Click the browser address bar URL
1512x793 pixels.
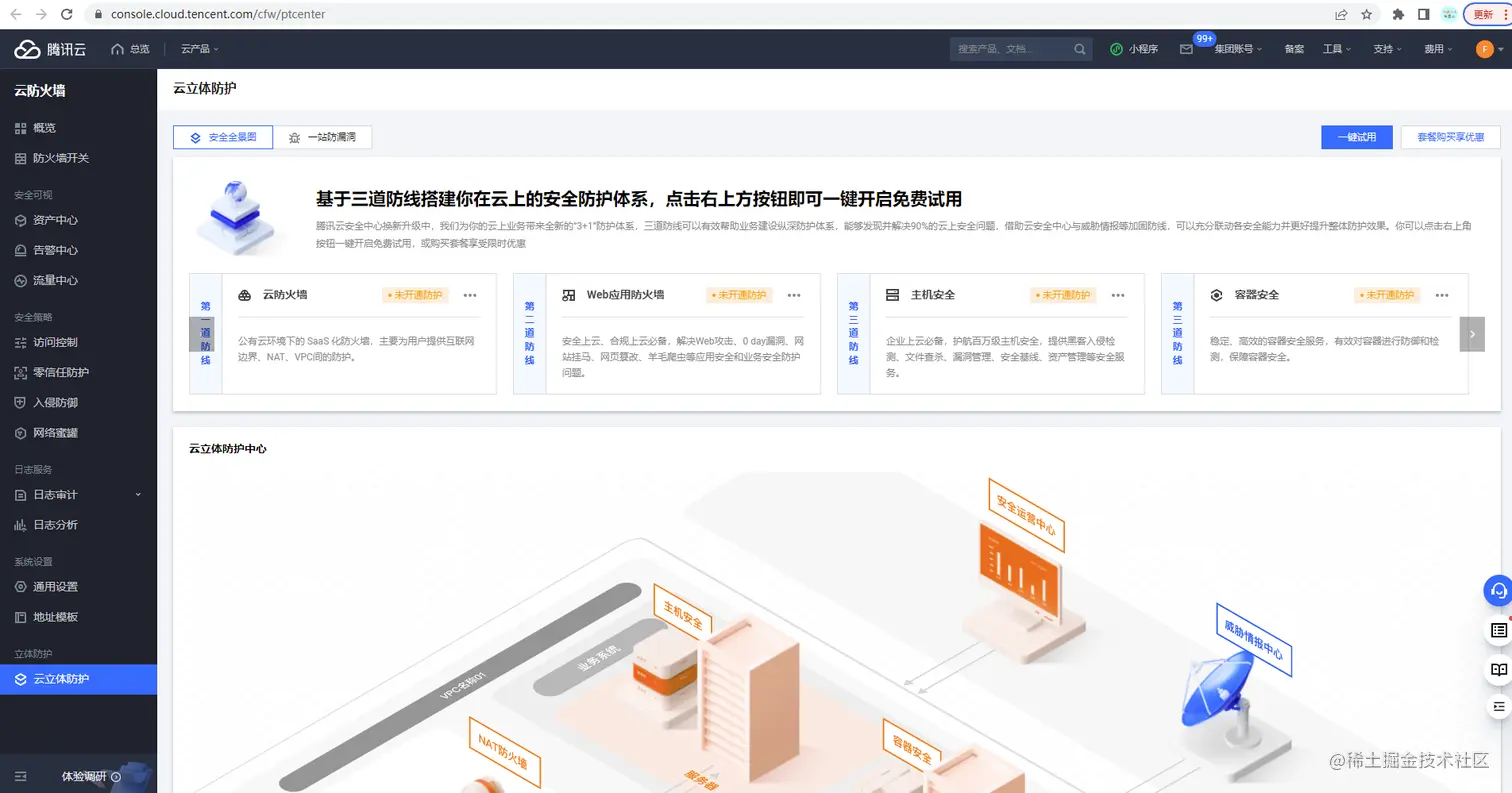(217, 15)
